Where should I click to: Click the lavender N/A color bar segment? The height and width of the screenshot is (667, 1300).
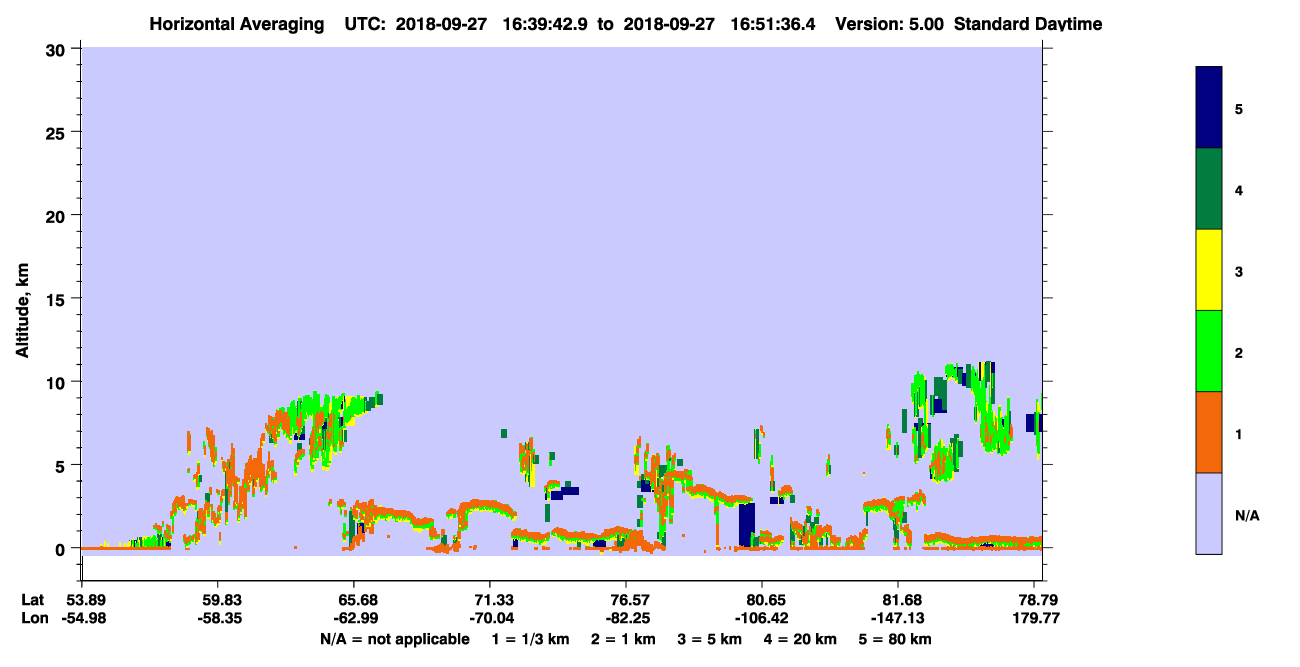click(x=1209, y=513)
